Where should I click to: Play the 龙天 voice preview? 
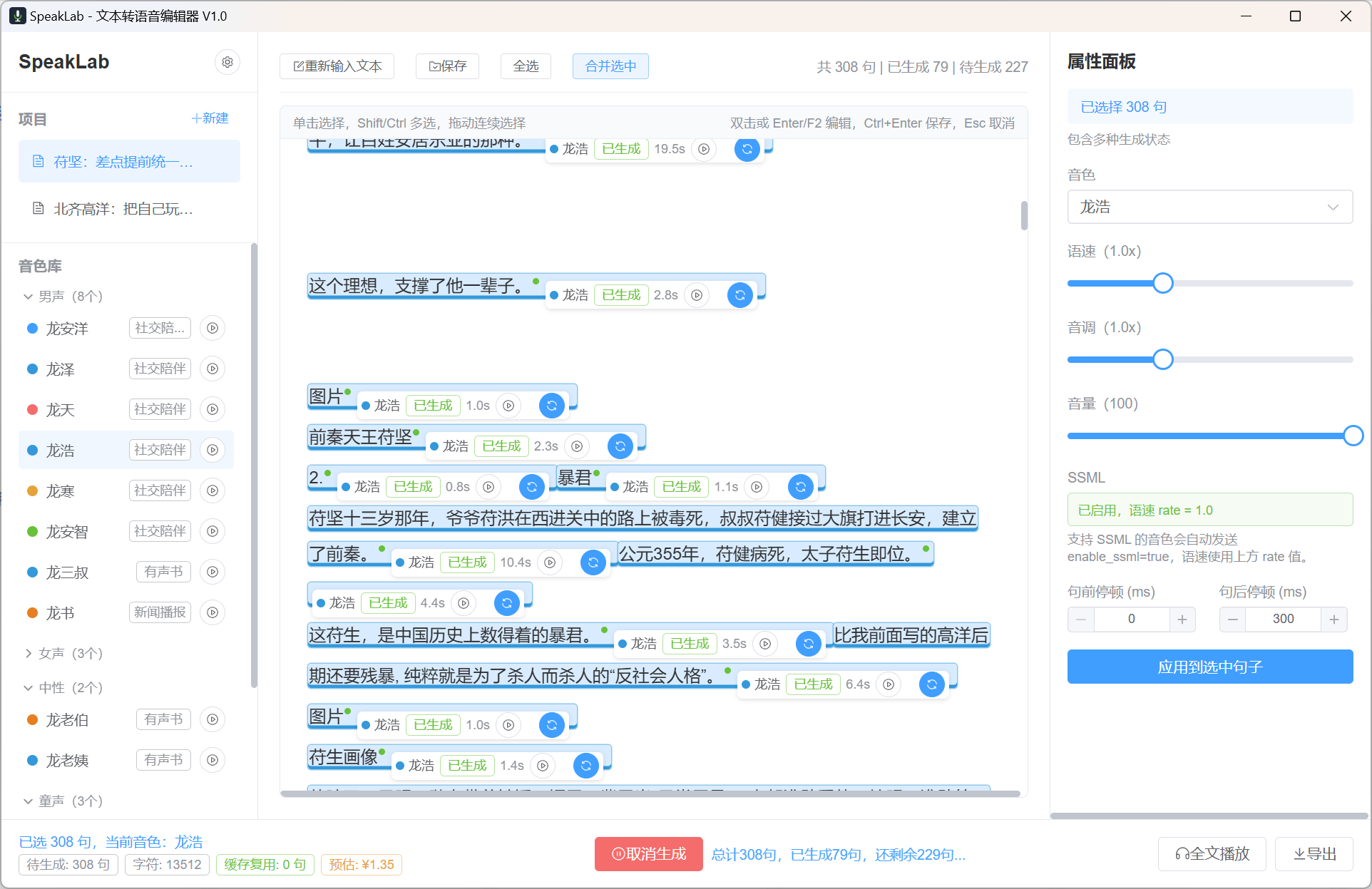(213, 409)
